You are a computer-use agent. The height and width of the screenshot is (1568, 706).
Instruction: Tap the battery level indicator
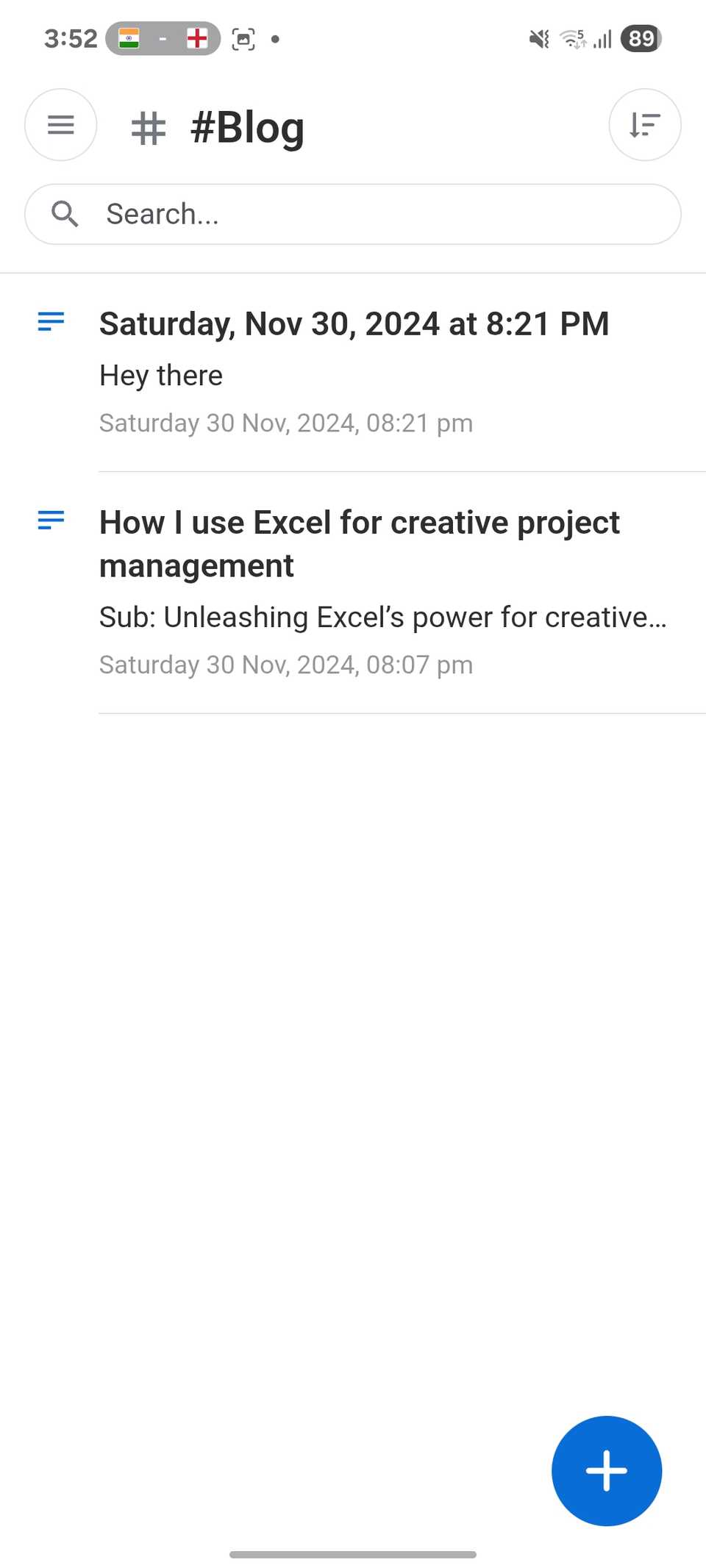[x=641, y=38]
